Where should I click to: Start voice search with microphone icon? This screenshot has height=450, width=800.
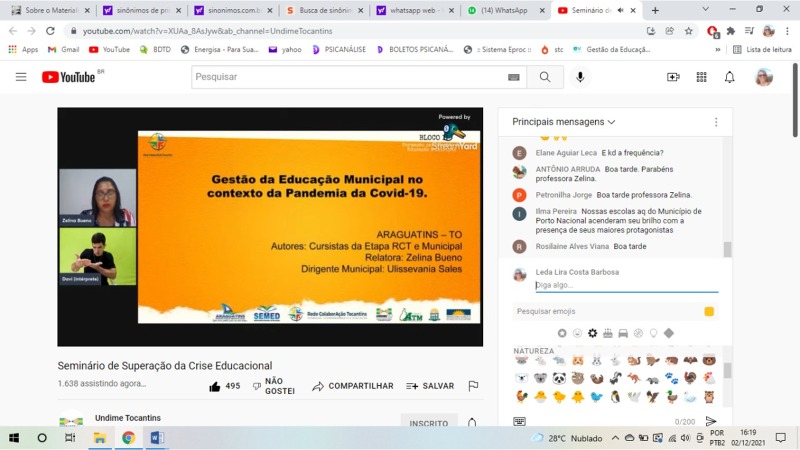[x=580, y=77]
